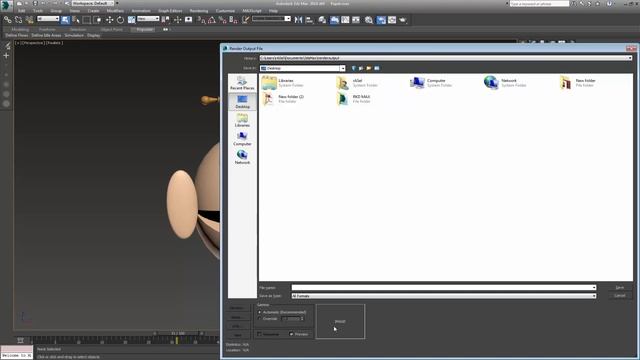Open the Render Setup icon
The height and width of the screenshot is (360, 640).
(x=381, y=20)
